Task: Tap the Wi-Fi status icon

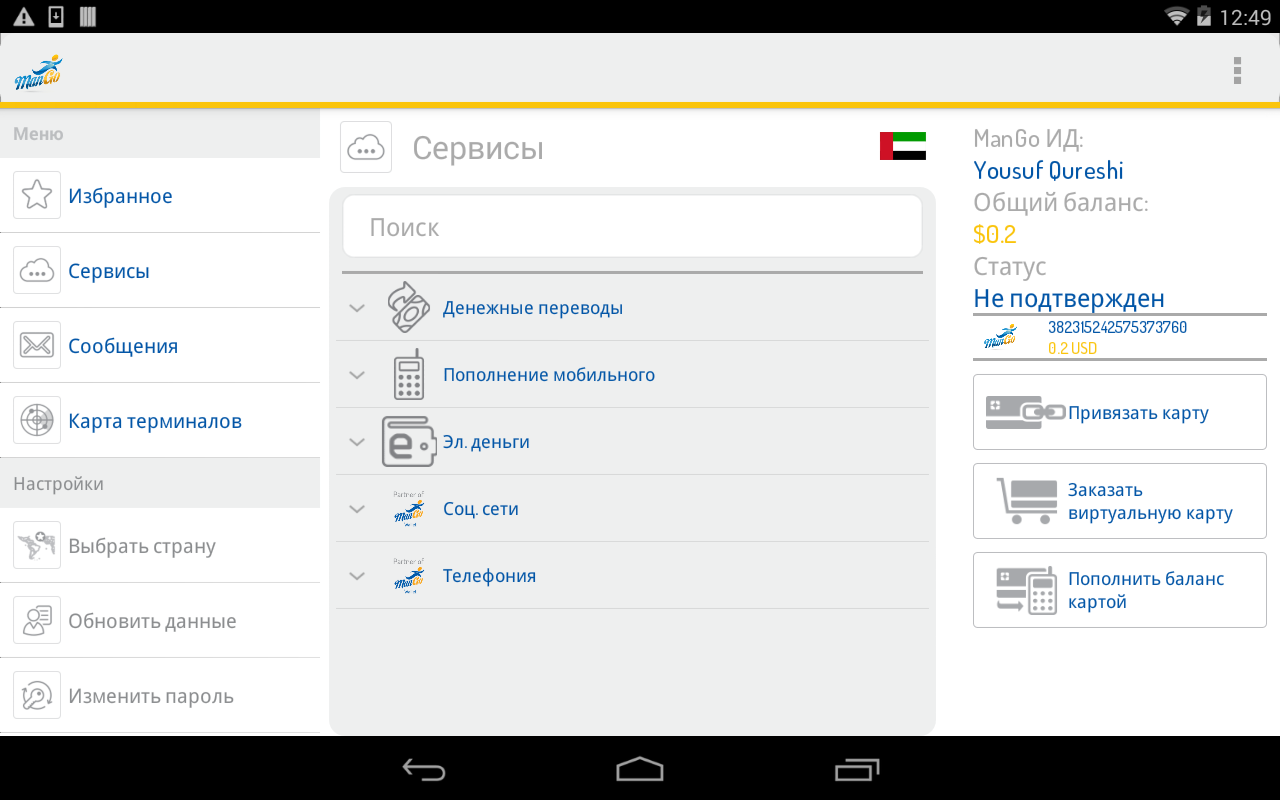Action: point(1177,16)
